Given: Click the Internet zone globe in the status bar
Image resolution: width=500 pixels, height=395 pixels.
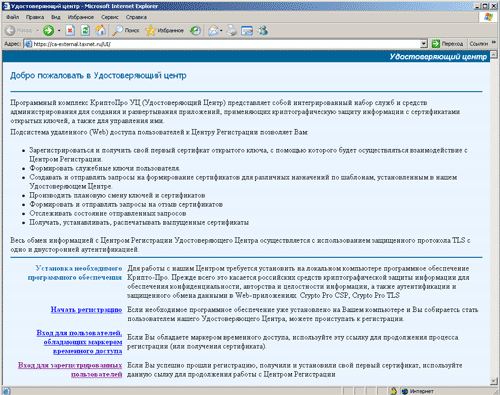Looking at the screenshot, I should tap(405, 391).
